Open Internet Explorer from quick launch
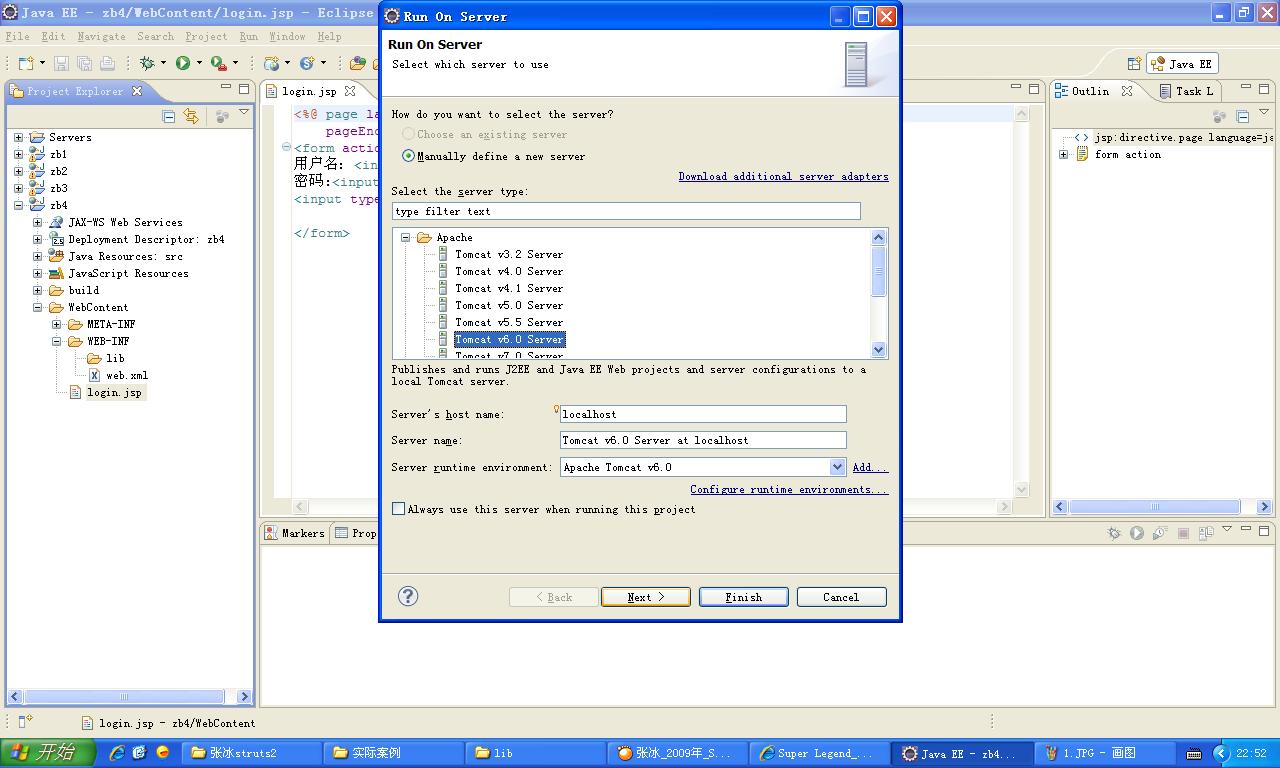The width and height of the screenshot is (1280, 768). pyautogui.click(x=117, y=753)
